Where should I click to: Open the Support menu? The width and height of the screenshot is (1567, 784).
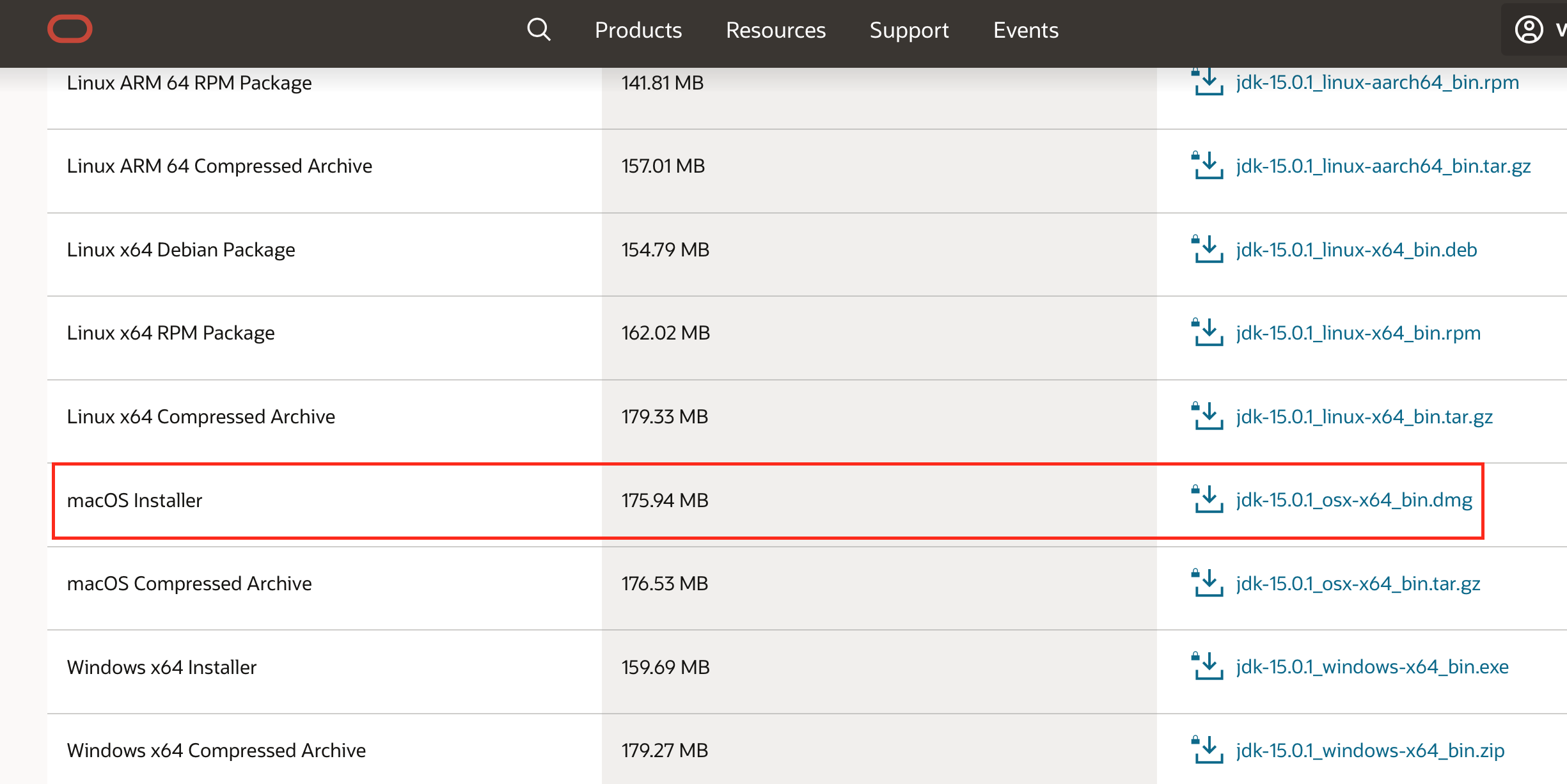[x=909, y=30]
